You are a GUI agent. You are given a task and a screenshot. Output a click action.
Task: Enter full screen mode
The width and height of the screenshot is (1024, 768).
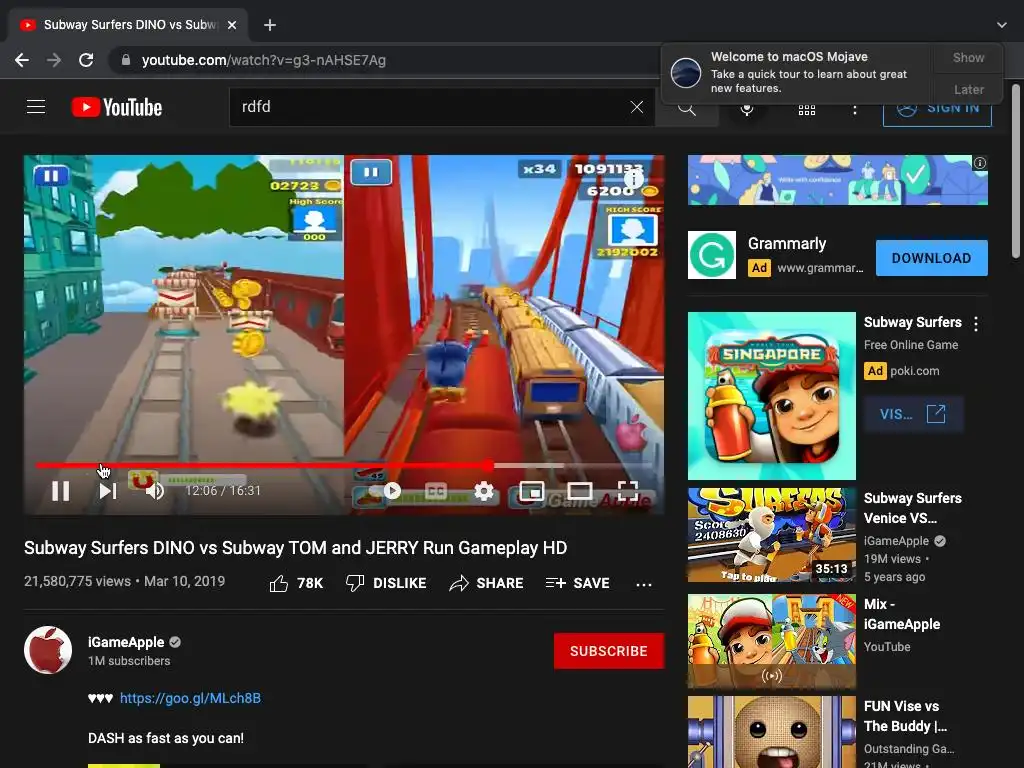[628, 490]
